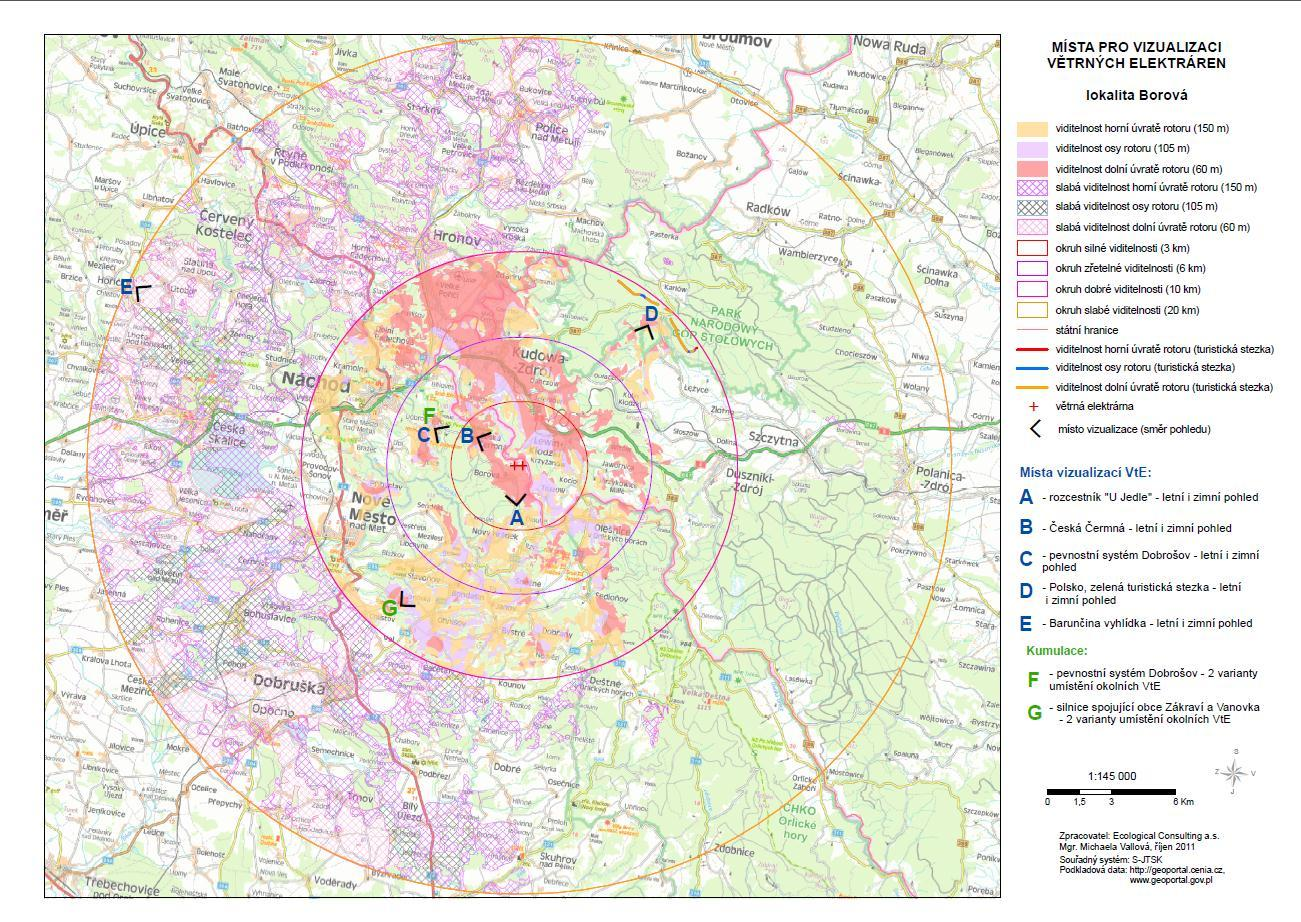Click the pink hatched swatch for slabá dolní úvratě
Image resolution: width=1301 pixels, height=922 pixels.
(x=1032, y=227)
